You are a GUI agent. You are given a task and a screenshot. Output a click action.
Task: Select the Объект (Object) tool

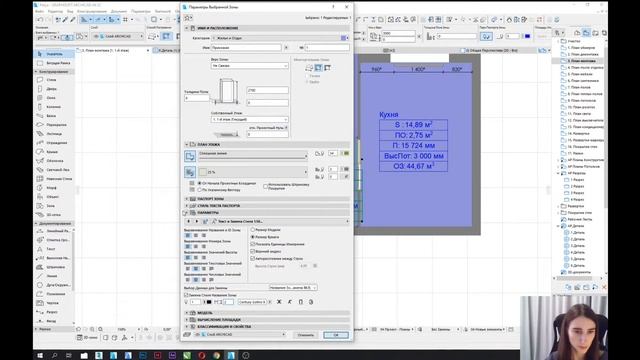[x=54, y=197]
